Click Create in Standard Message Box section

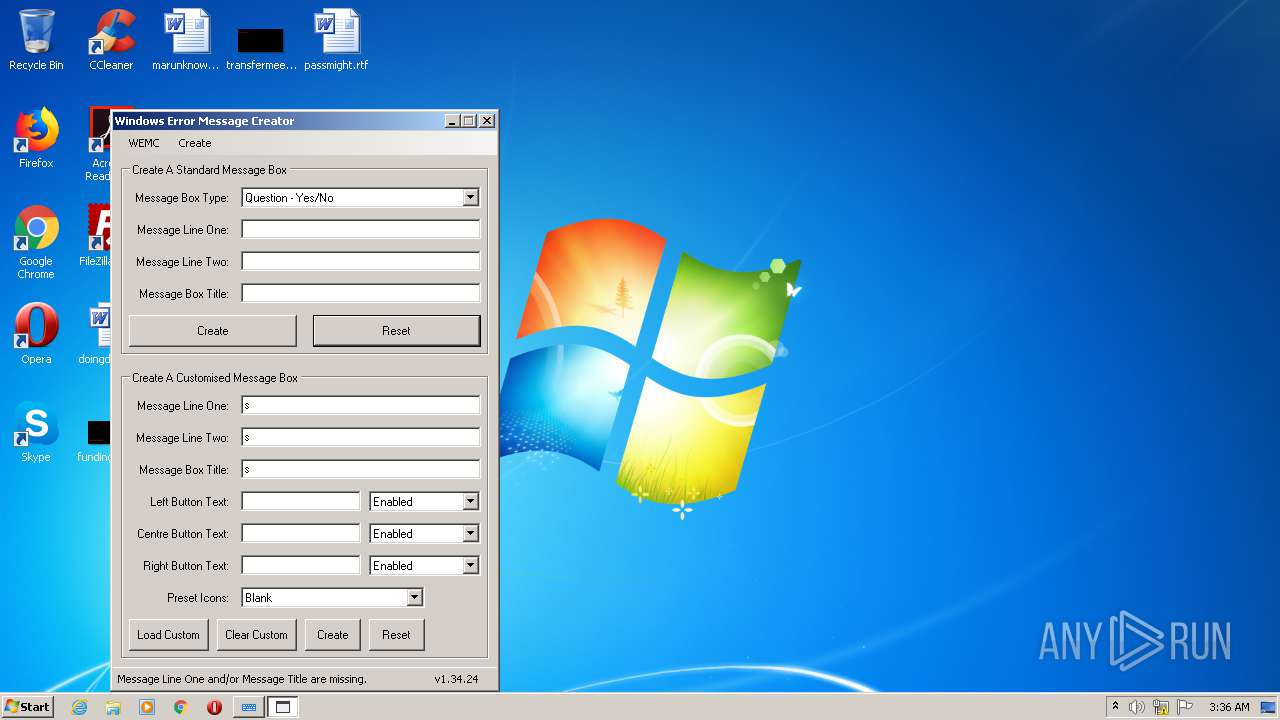coord(213,331)
